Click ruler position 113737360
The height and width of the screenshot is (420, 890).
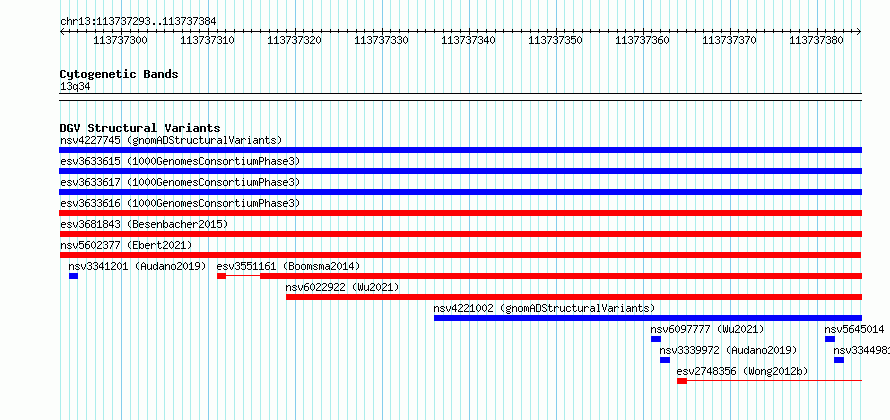point(643,40)
